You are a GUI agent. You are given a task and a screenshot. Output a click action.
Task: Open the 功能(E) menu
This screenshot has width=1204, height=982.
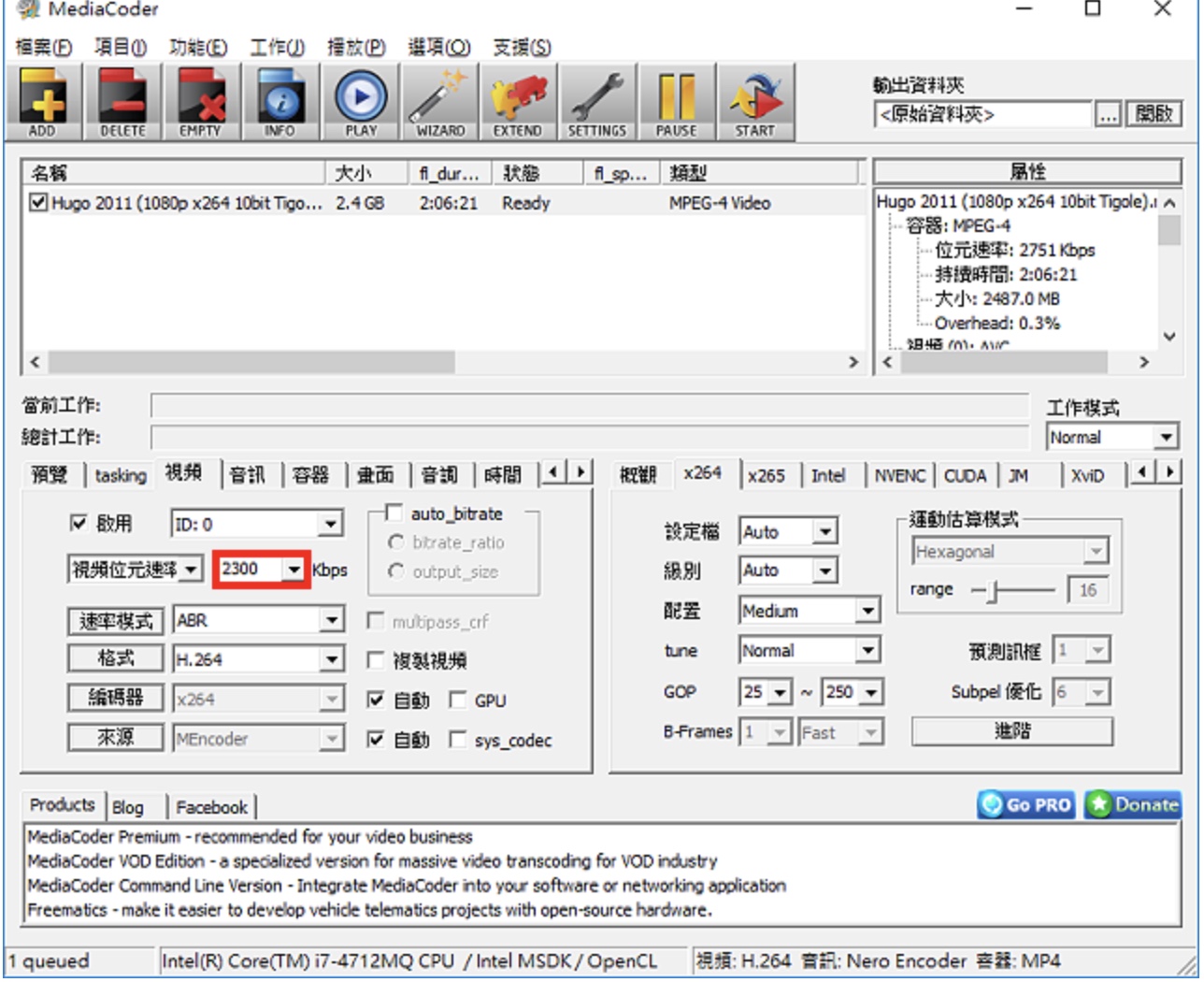point(198,47)
